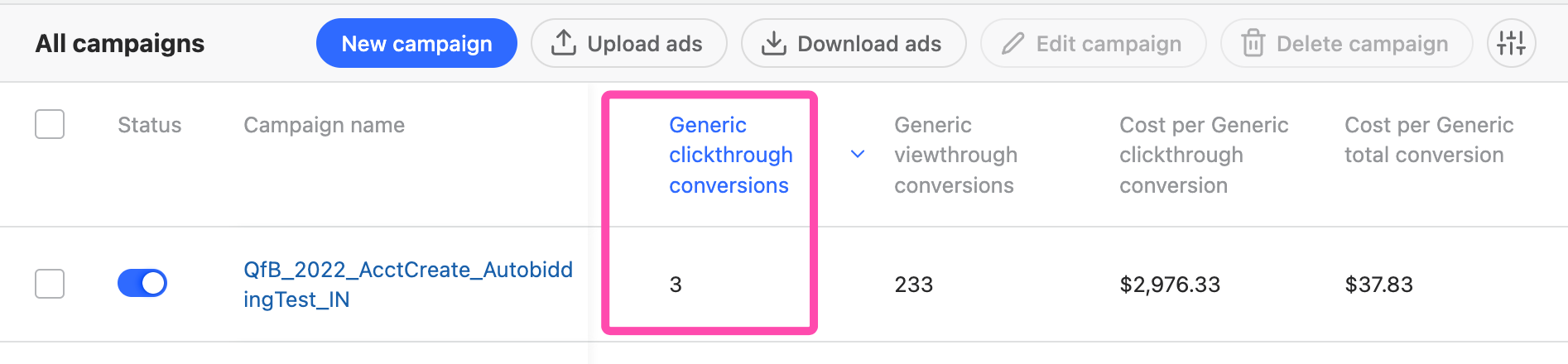The width and height of the screenshot is (1568, 364).
Task: Click the pencil icon for Edit campaign
Action: pos(1012,44)
